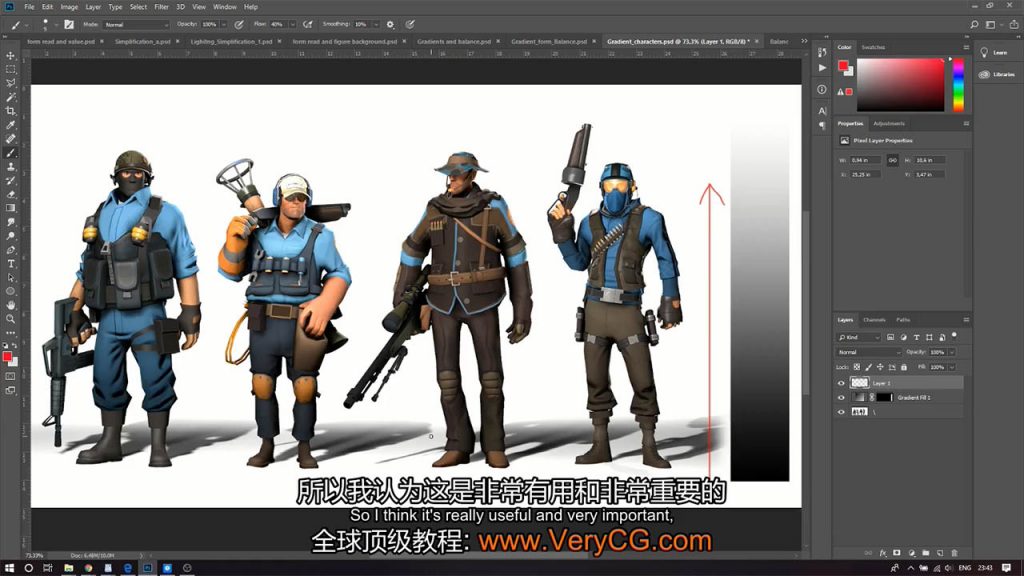Add a layer style with the fx icon

pyautogui.click(x=882, y=552)
